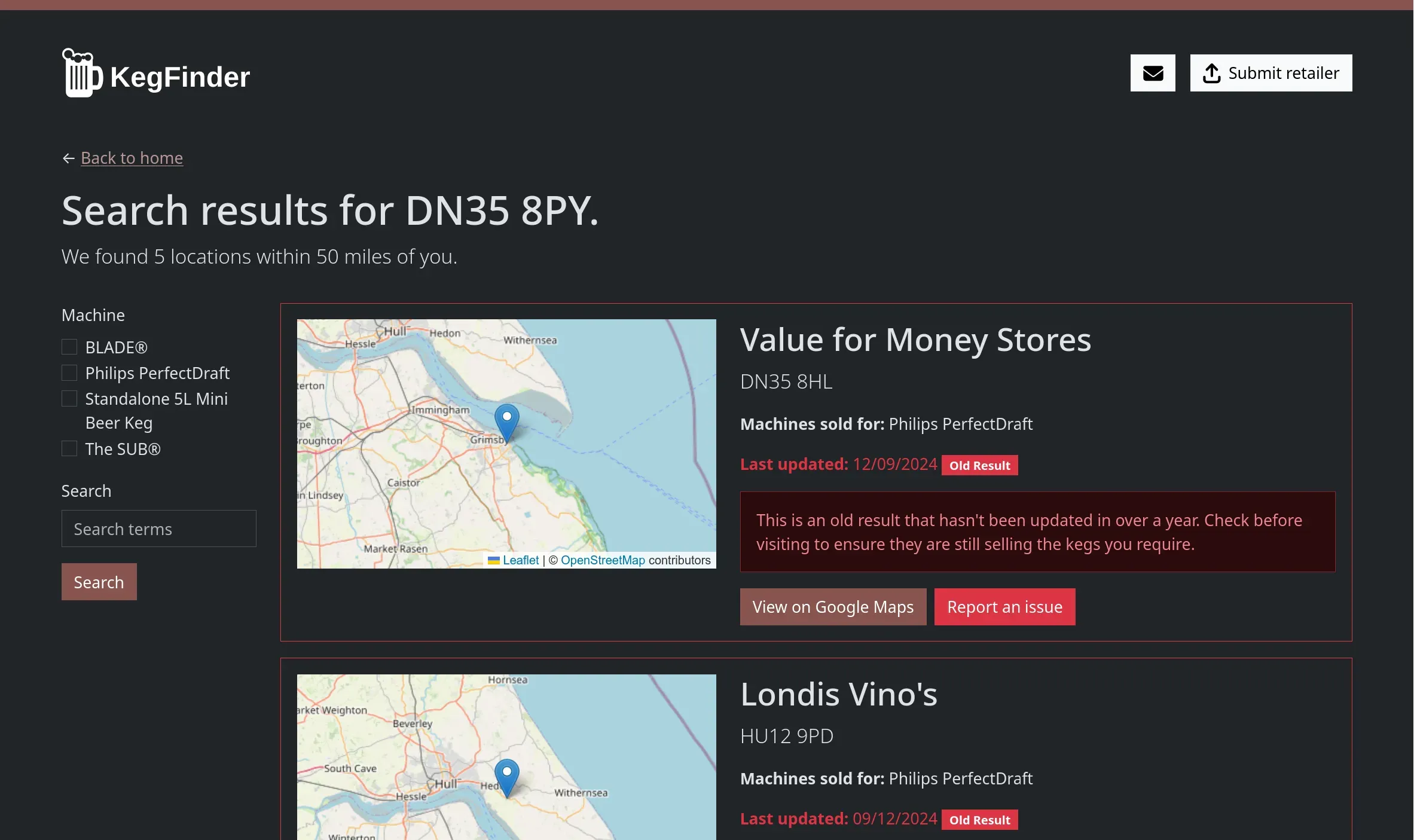Click the KegFinder beer mug logo
Viewport: 1414px width, 840px height.
[83, 73]
